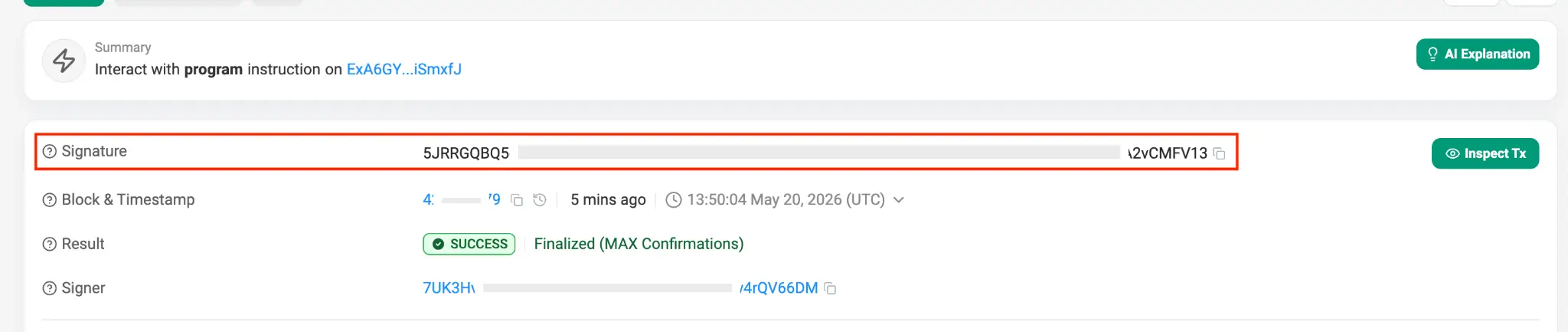Open the block number link

462,199
